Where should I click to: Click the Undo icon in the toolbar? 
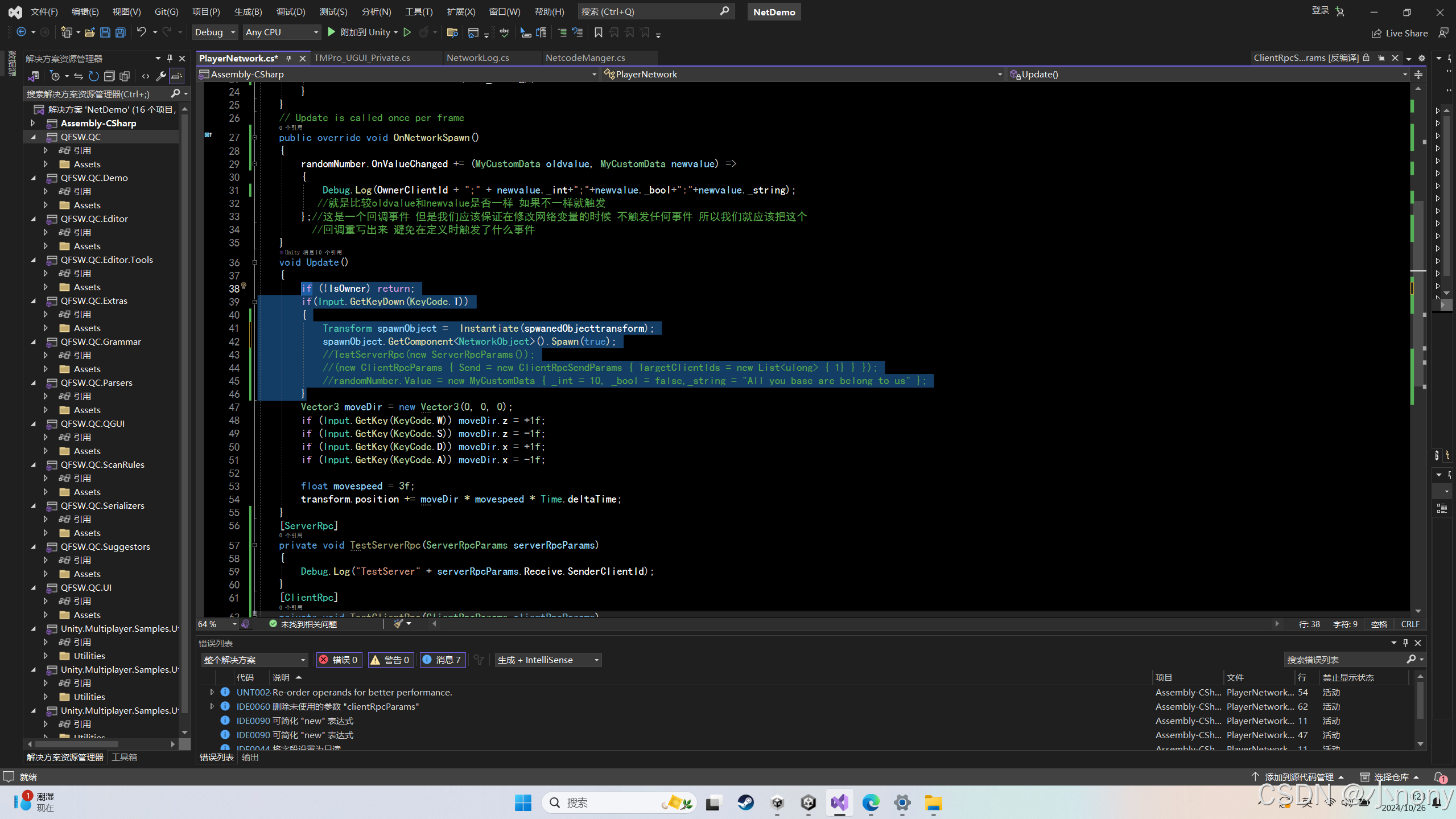[142, 32]
